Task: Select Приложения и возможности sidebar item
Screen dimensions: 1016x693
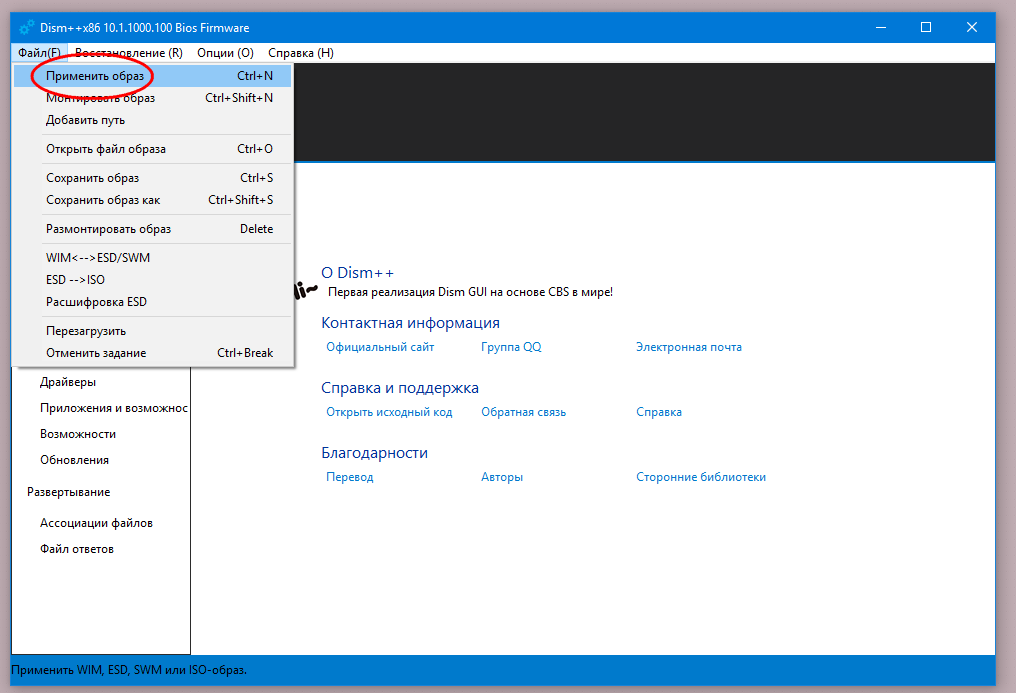Action: [x=114, y=408]
